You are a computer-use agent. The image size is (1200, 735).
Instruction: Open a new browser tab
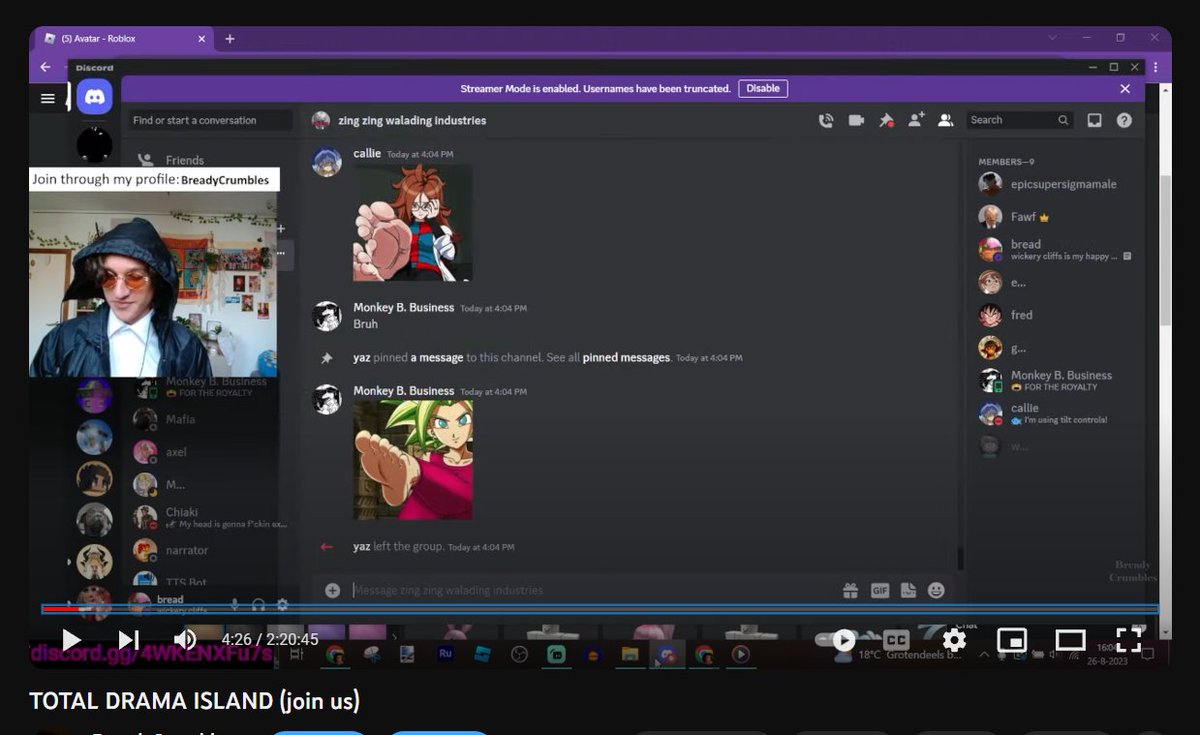pyautogui.click(x=229, y=38)
